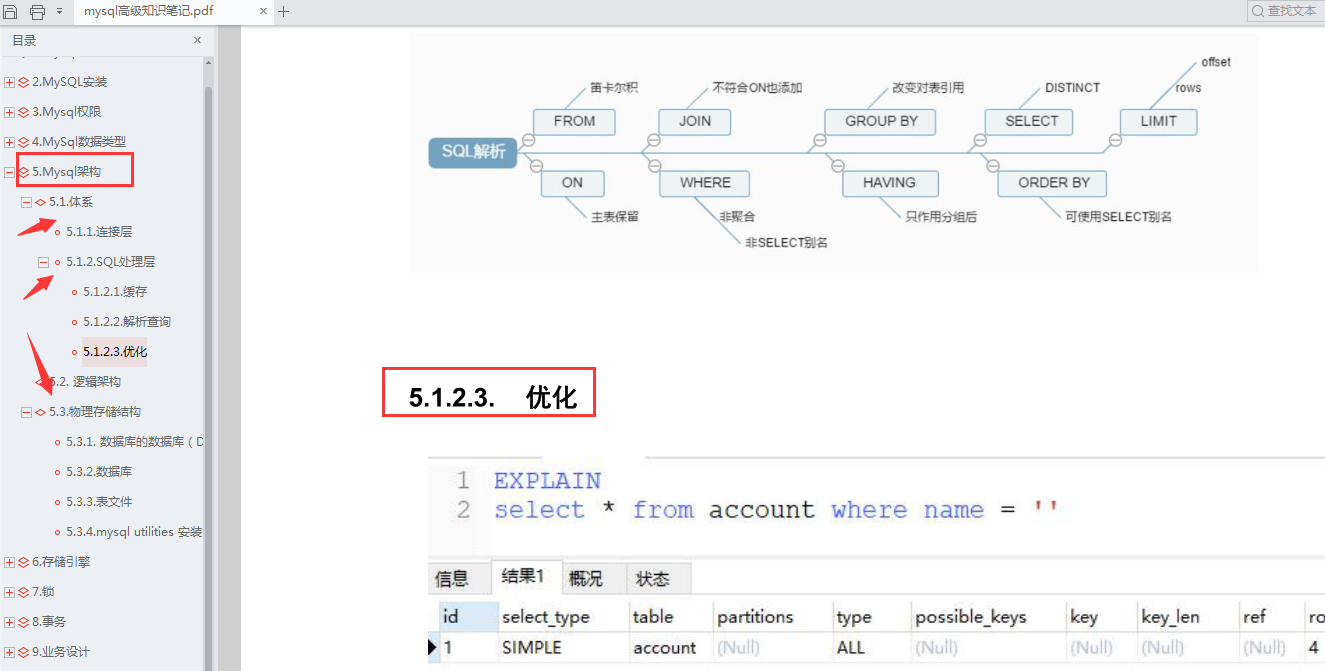Click the 'SELECT' node in the mind map
The width and height of the screenshot is (1325, 671).
coord(1031,121)
